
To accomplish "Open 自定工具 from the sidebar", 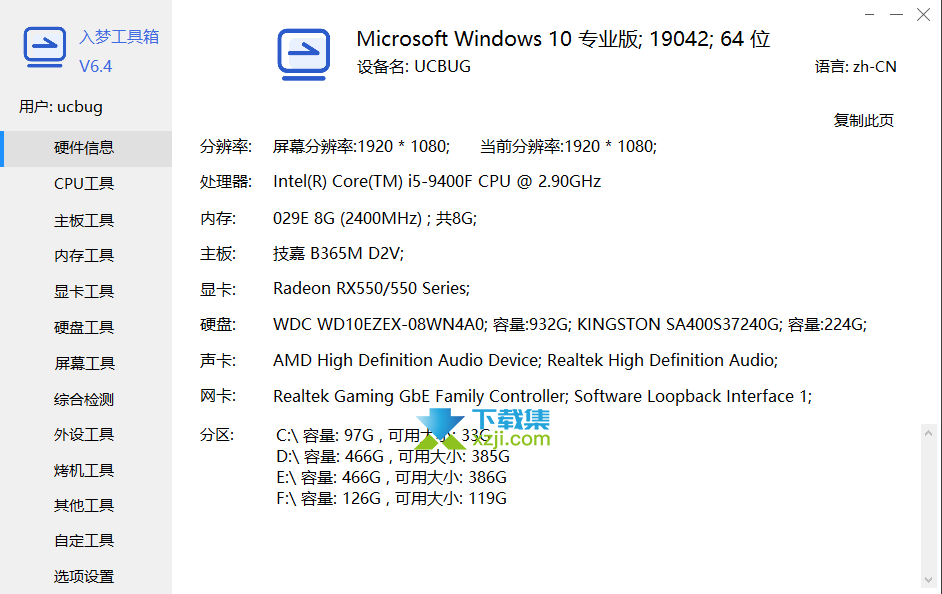I will point(86,541).
